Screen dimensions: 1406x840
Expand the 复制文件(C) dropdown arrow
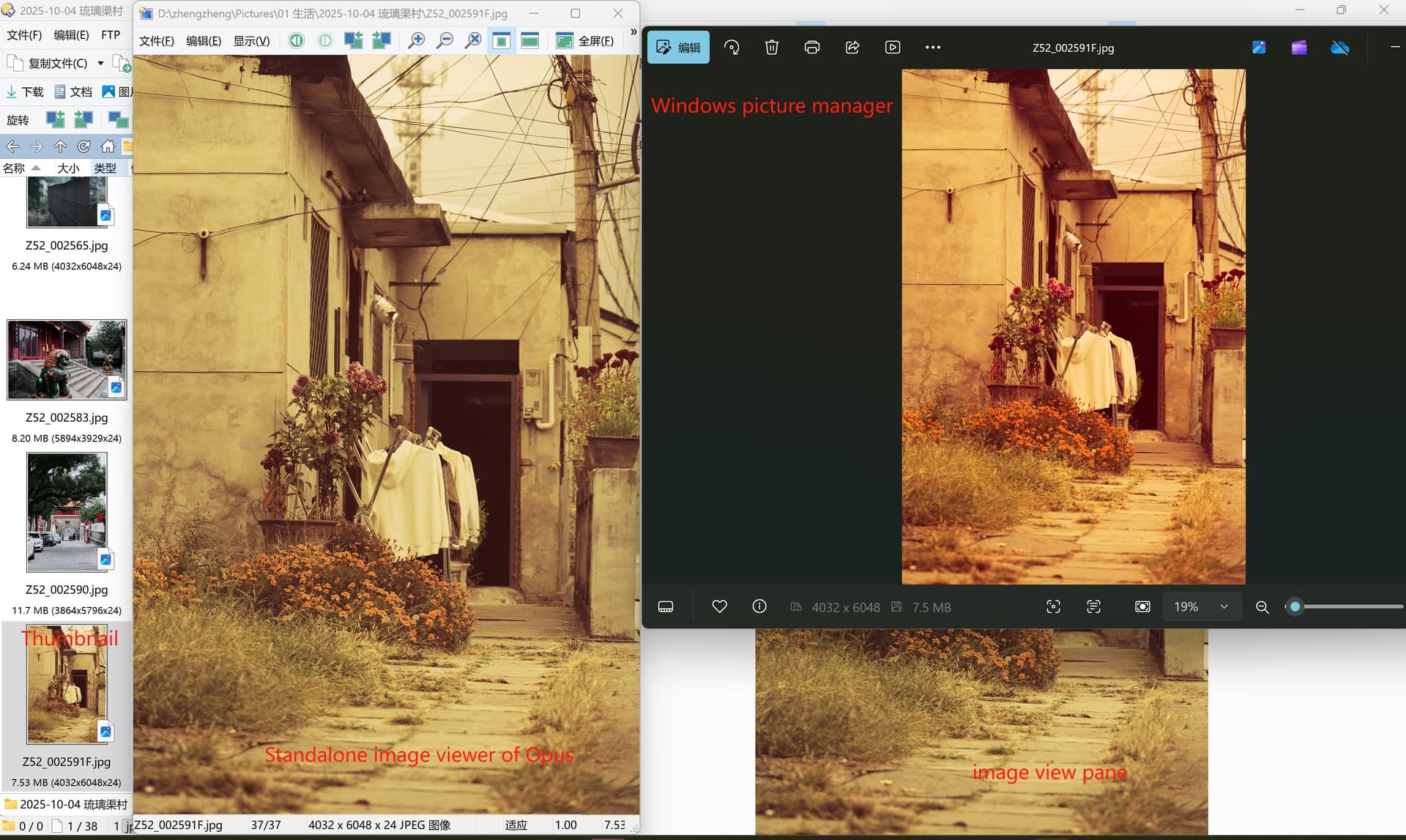click(x=100, y=64)
